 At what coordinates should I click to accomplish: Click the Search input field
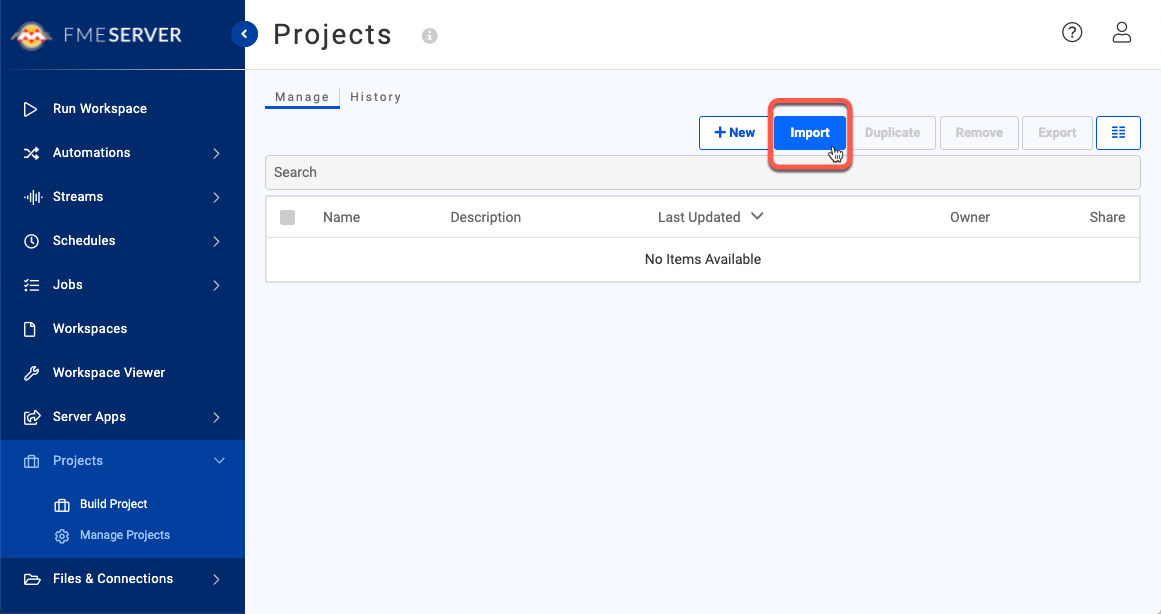coord(702,172)
